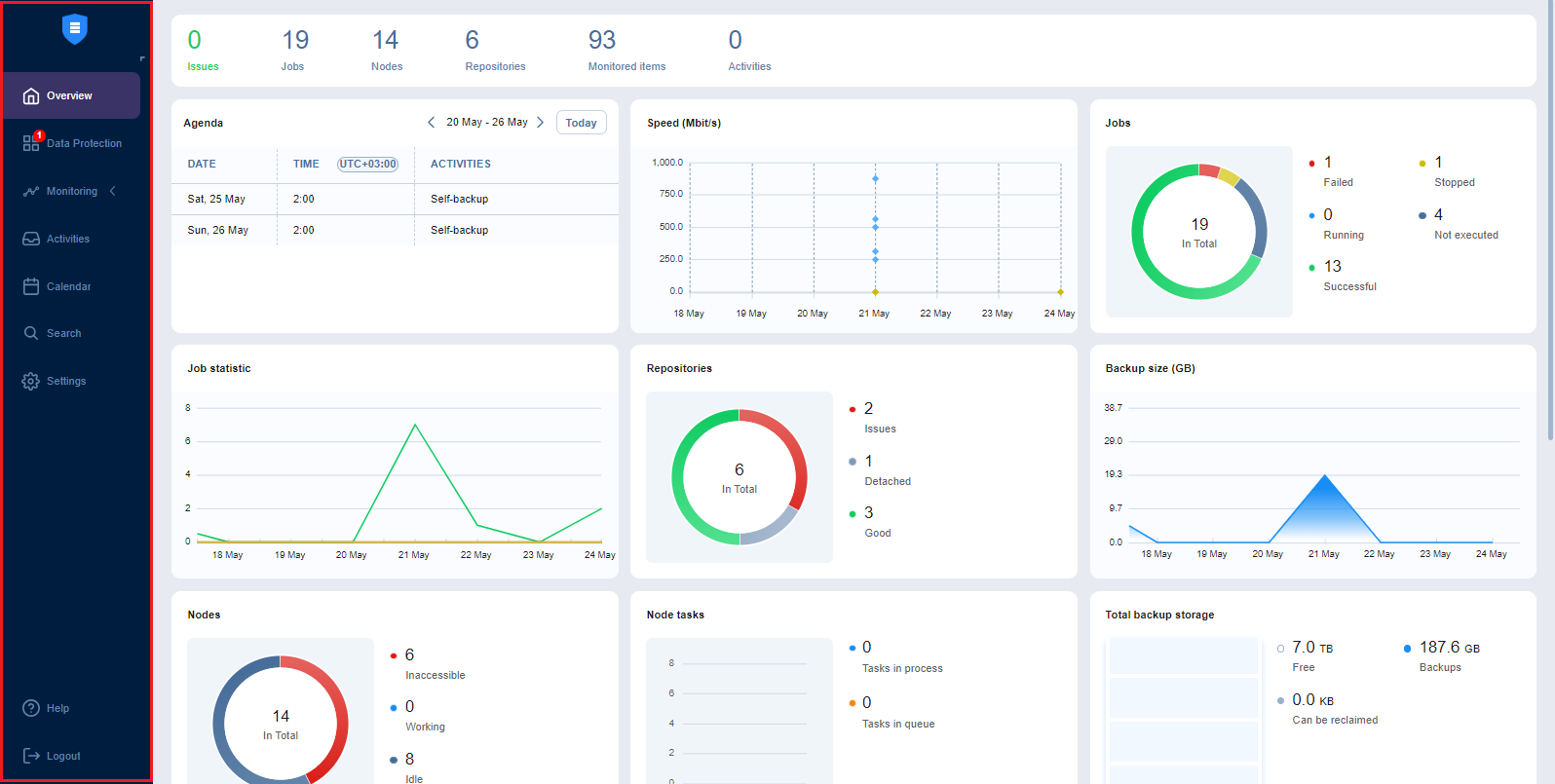Open Data Protection via its grid icon
Viewport: 1555px width, 784px height.
pyautogui.click(x=31, y=143)
